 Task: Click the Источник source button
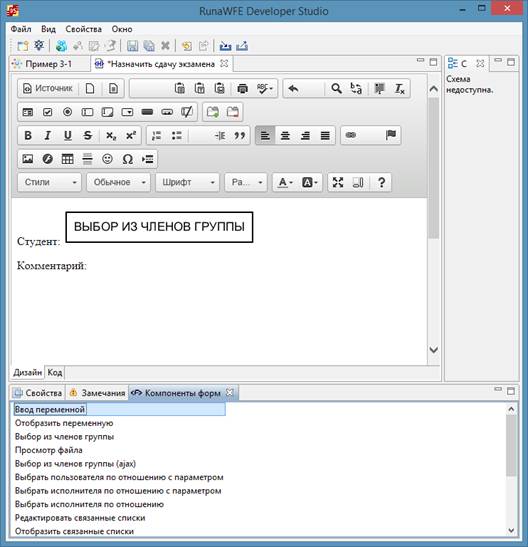(x=48, y=89)
